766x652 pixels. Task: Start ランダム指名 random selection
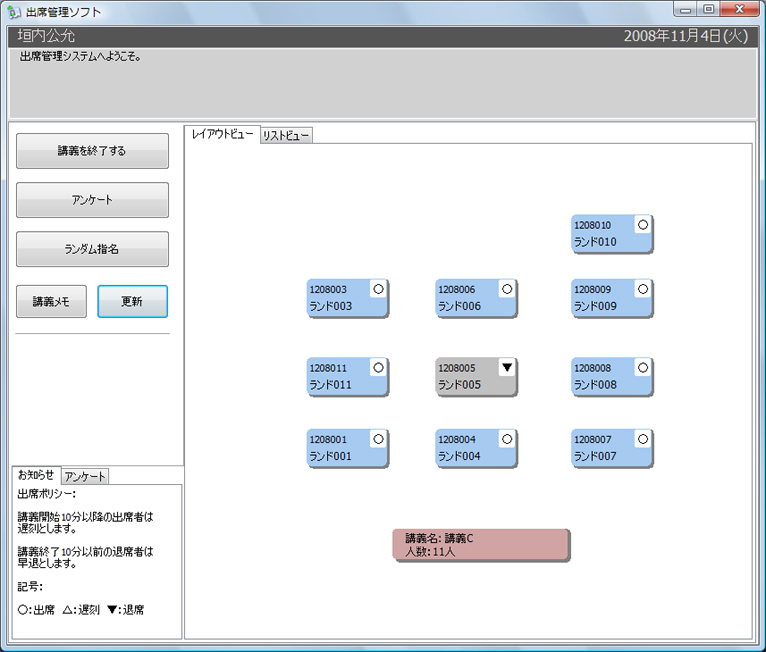(x=92, y=250)
